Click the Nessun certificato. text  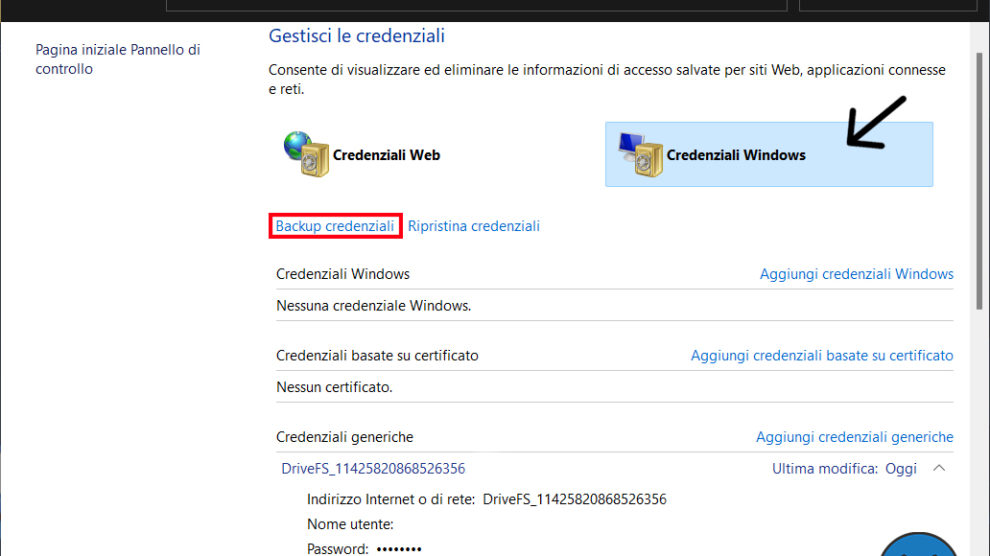coord(334,387)
